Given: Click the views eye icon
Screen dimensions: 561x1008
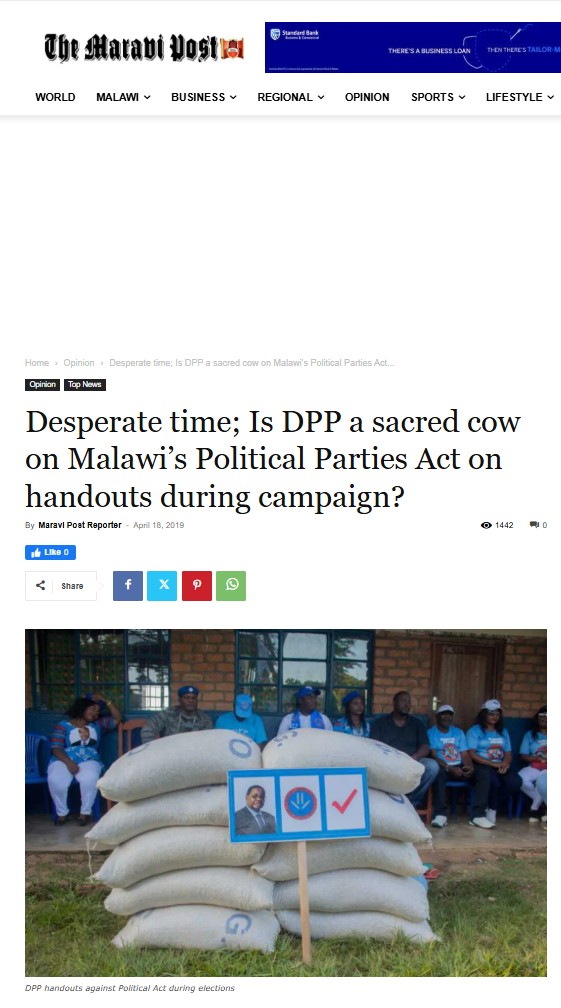Looking at the screenshot, I should [486, 525].
